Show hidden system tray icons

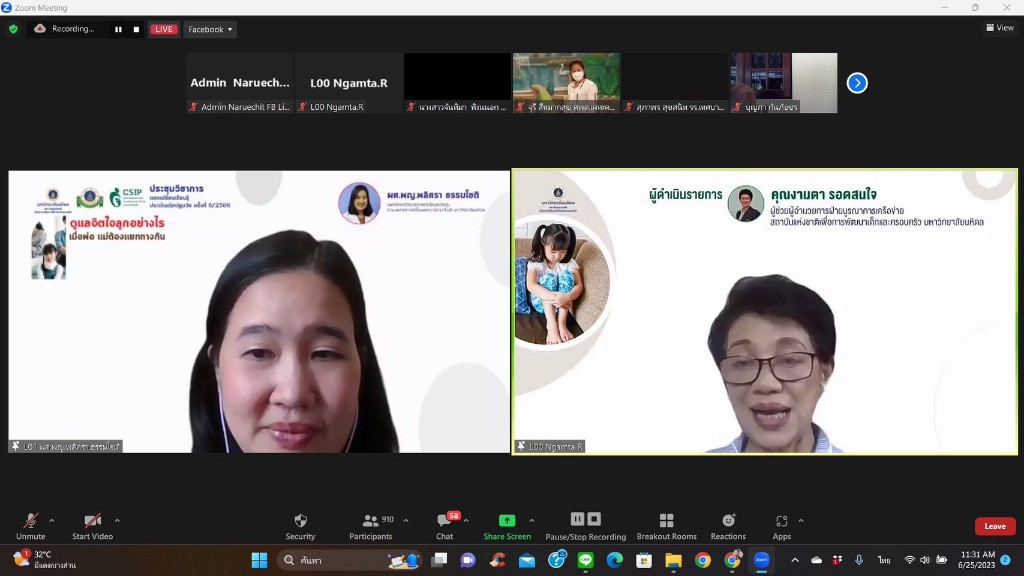(795, 560)
